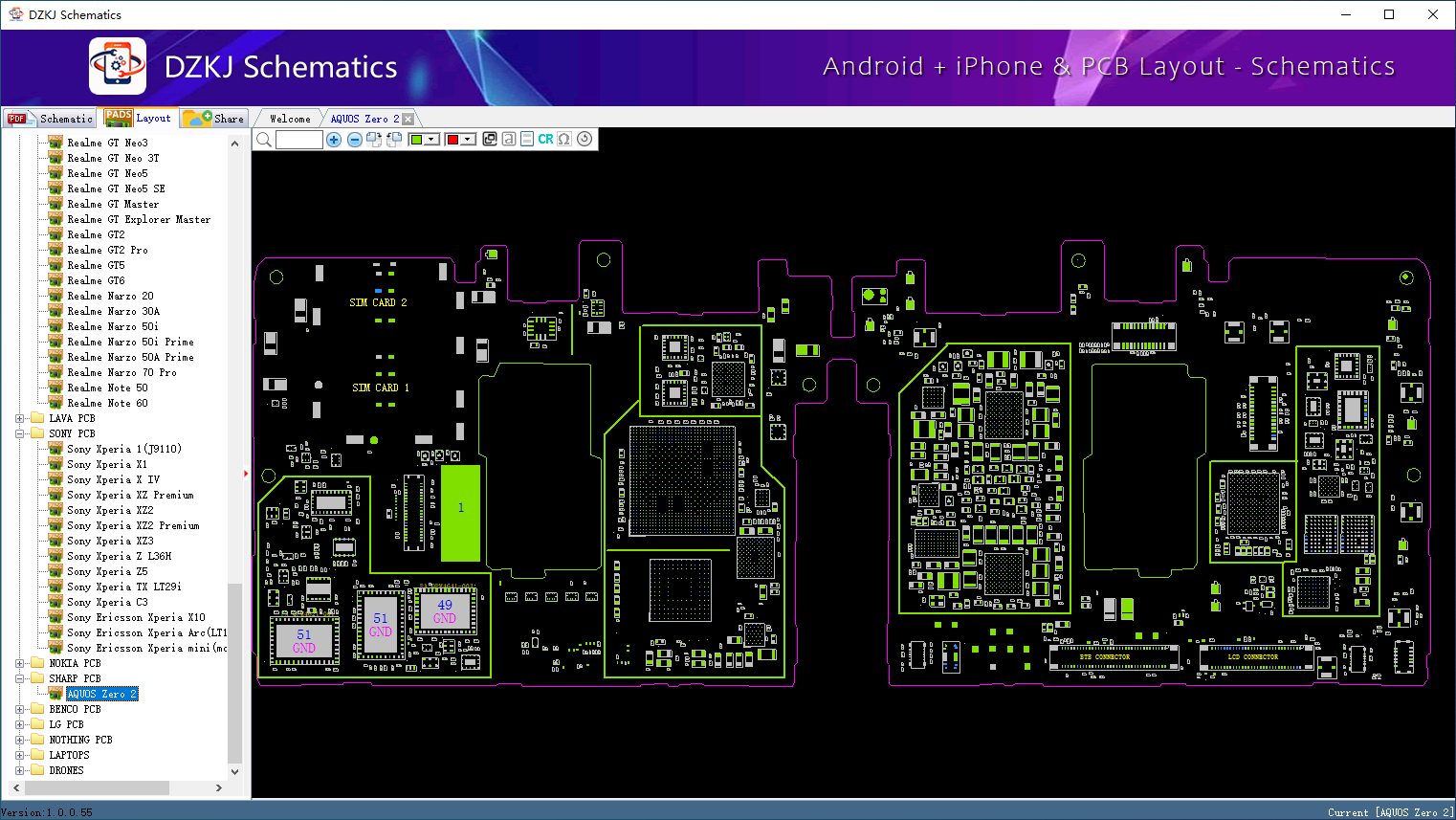This screenshot has height=820, width=1456.
Task: Expand the DRONES folder
Action: 20,770
